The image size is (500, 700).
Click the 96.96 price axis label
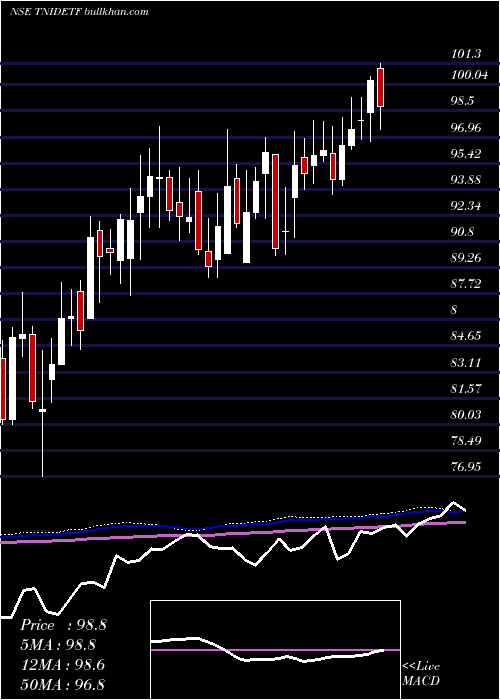[467, 128]
